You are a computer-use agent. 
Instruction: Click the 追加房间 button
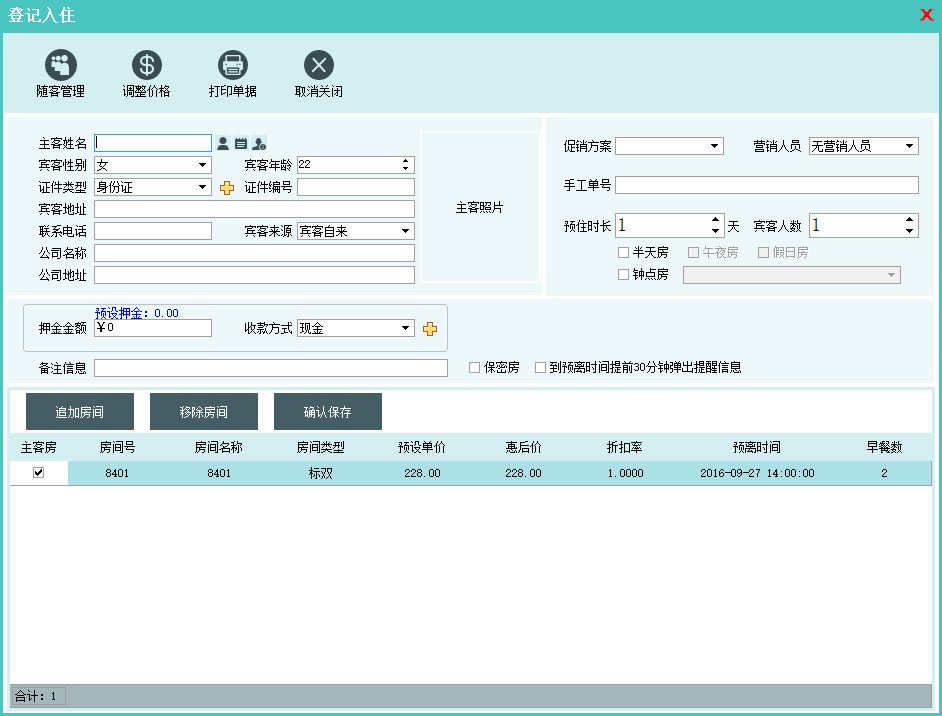(x=80, y=412)
